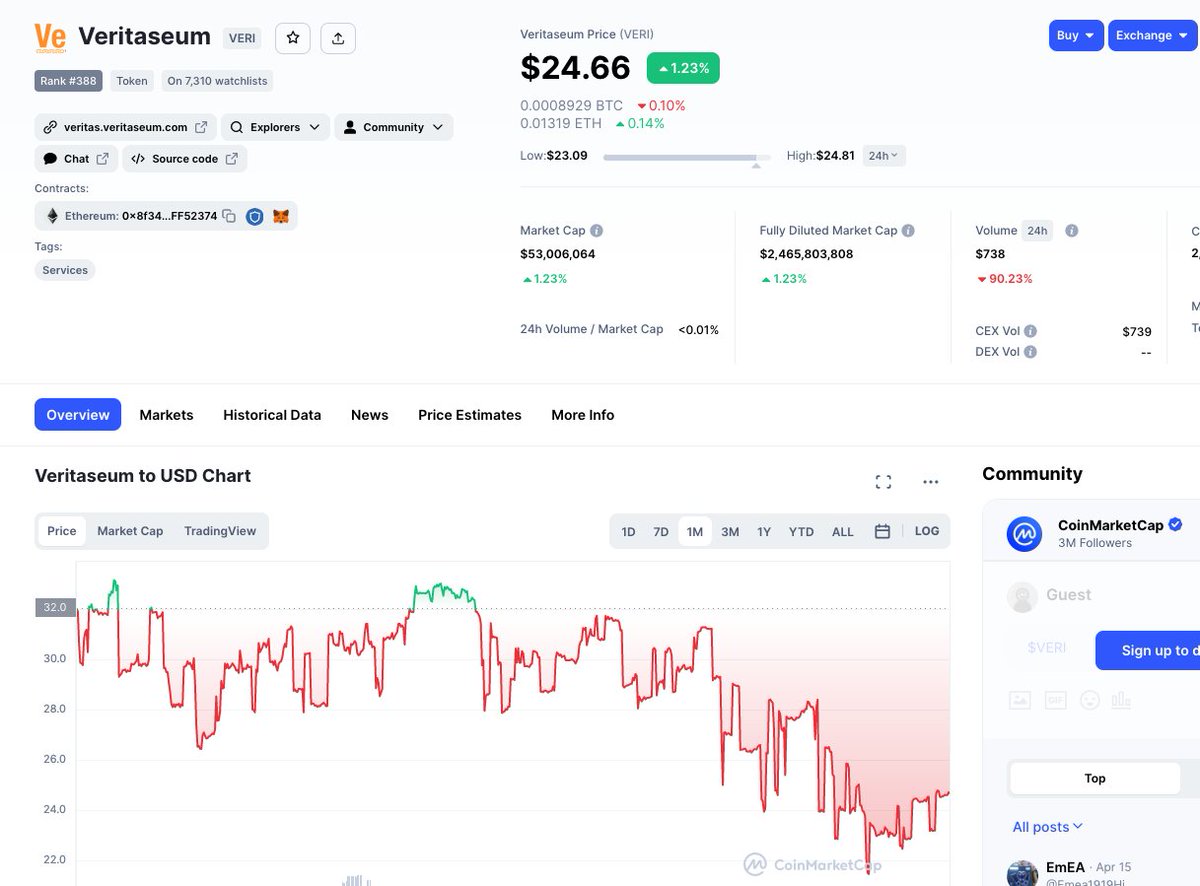Add token to MetaMask via fox icon
Screen dimensions: 1200x886
point(281,216)
